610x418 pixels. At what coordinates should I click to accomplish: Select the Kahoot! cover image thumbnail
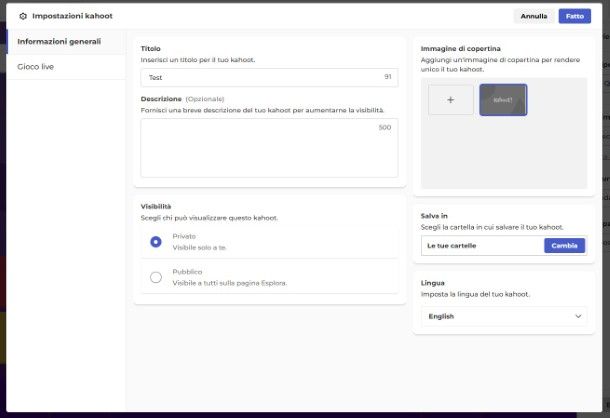pos(503,100)
